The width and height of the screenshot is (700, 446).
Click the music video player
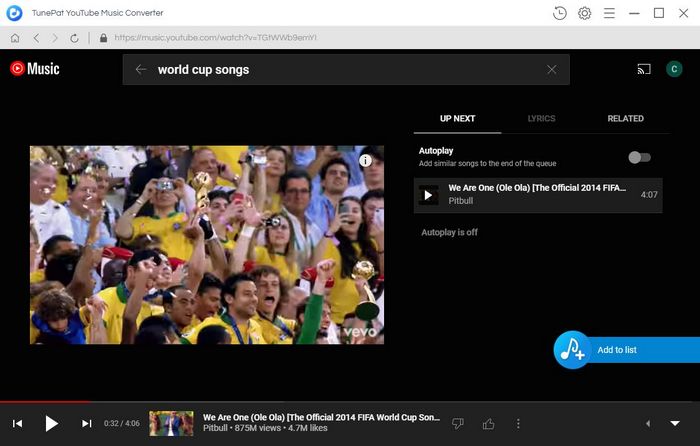point(207,245)
